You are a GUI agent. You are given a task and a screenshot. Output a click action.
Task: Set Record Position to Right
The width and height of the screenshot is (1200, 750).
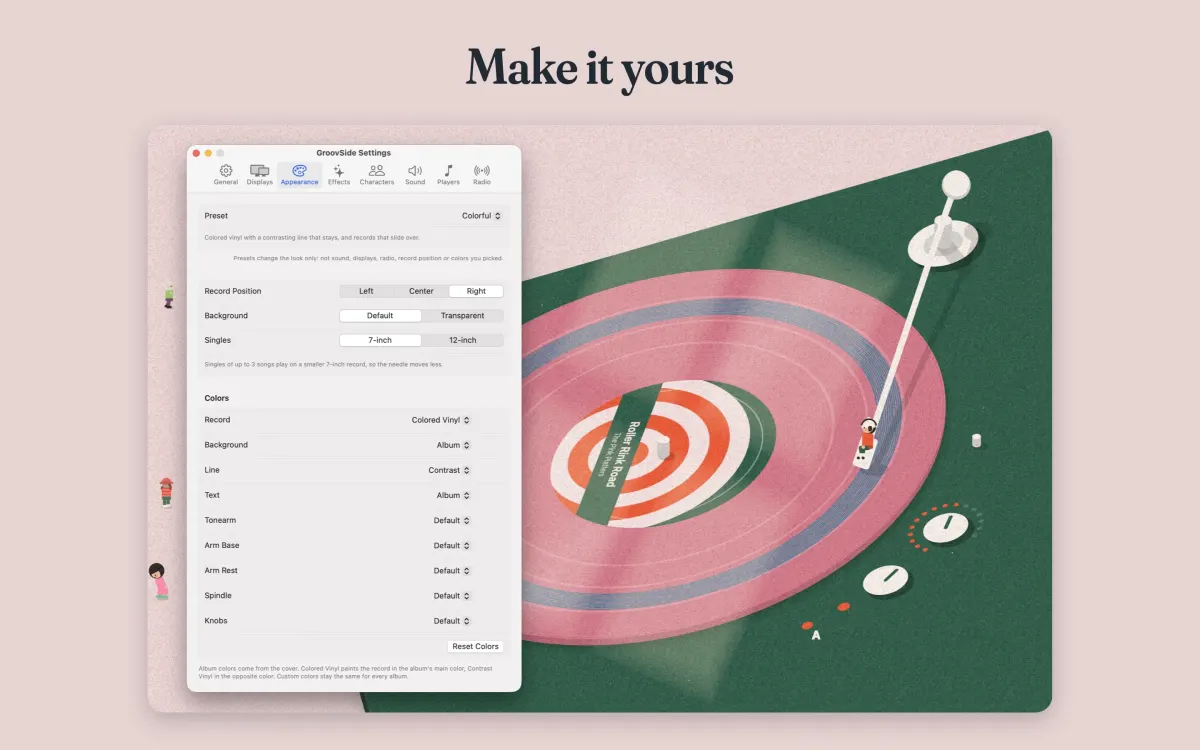[476, 291]
